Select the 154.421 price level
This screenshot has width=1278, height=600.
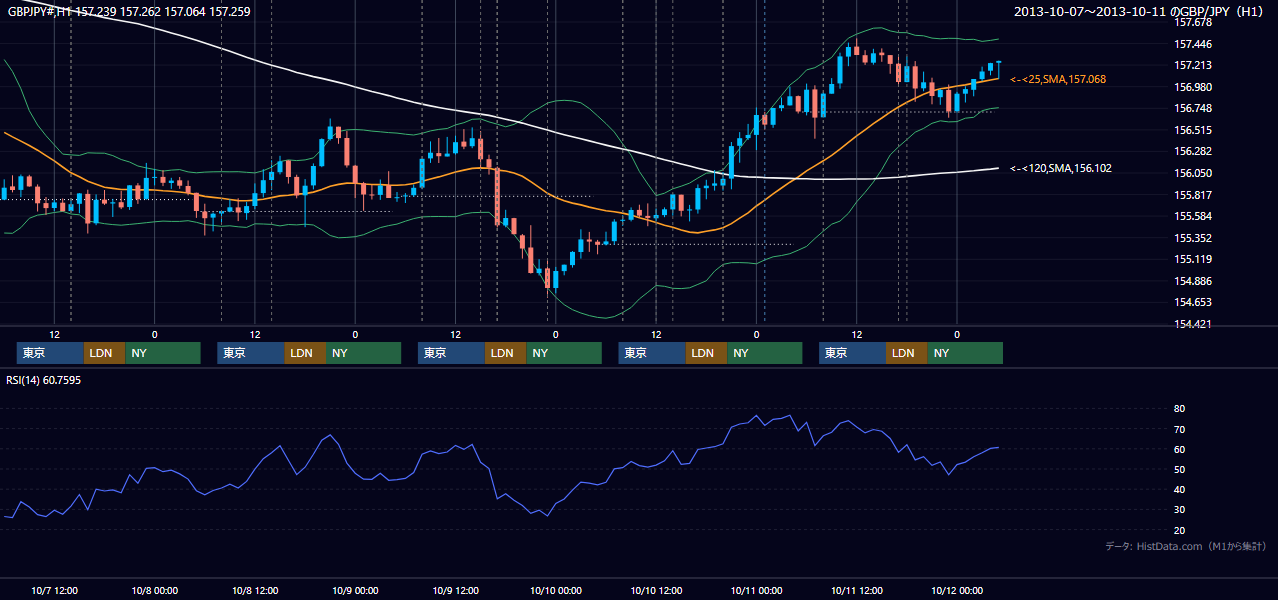[1192, 324]
